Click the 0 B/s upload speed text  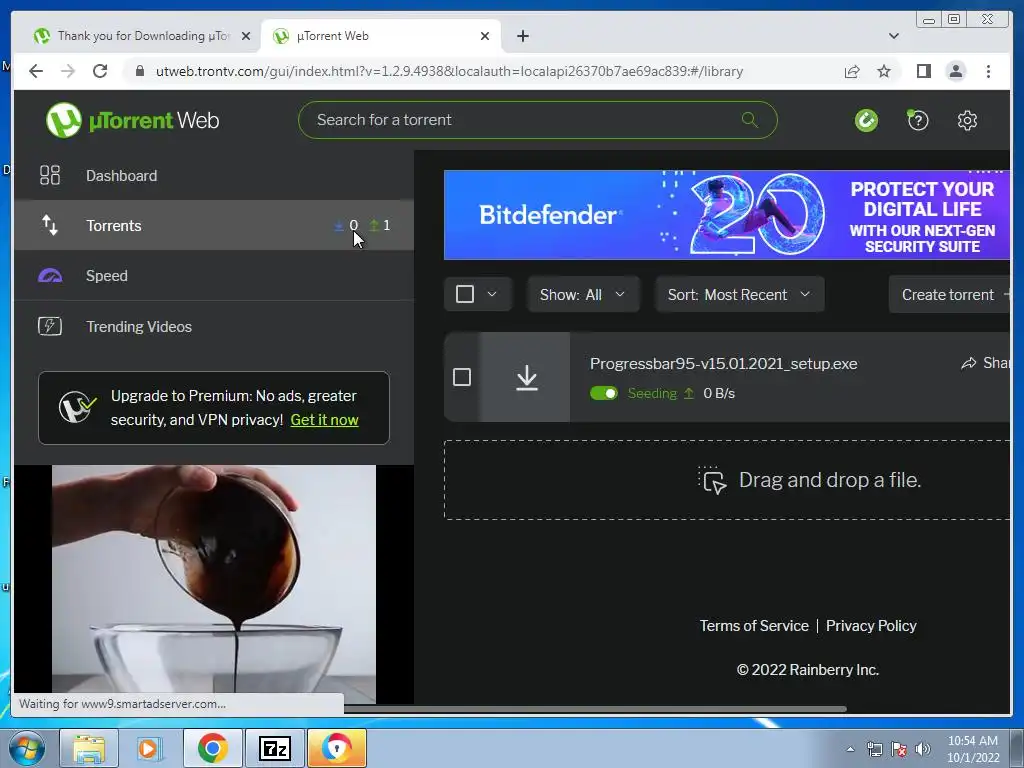tap(718, 393)
